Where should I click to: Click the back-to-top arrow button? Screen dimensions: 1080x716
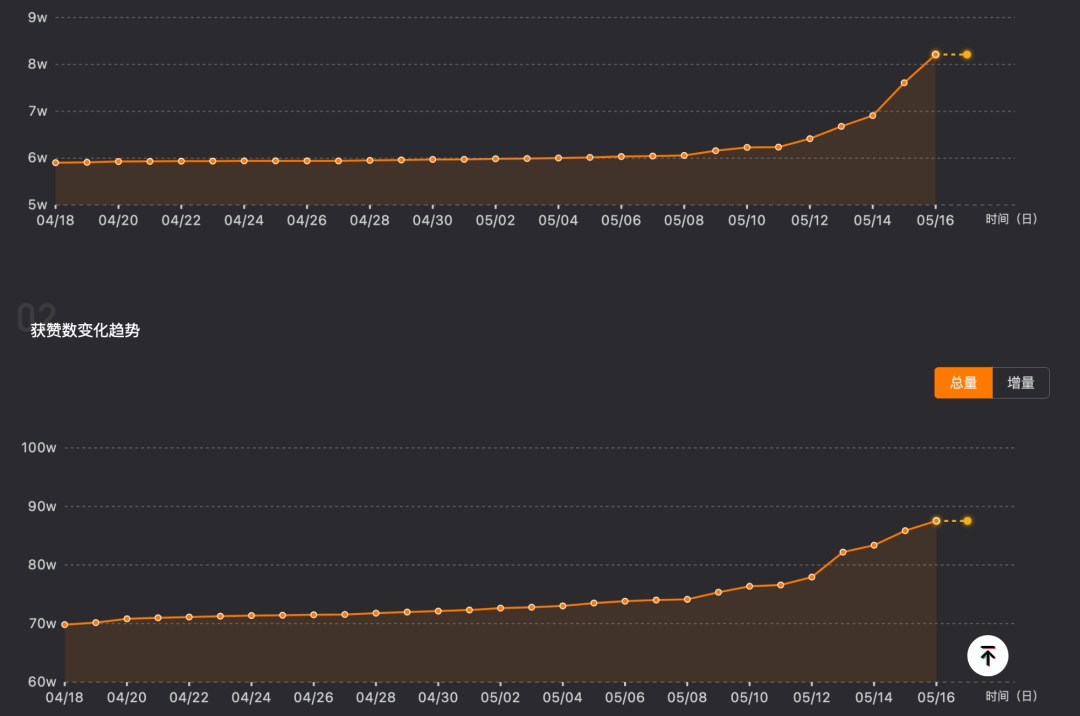tap(987, 656)
